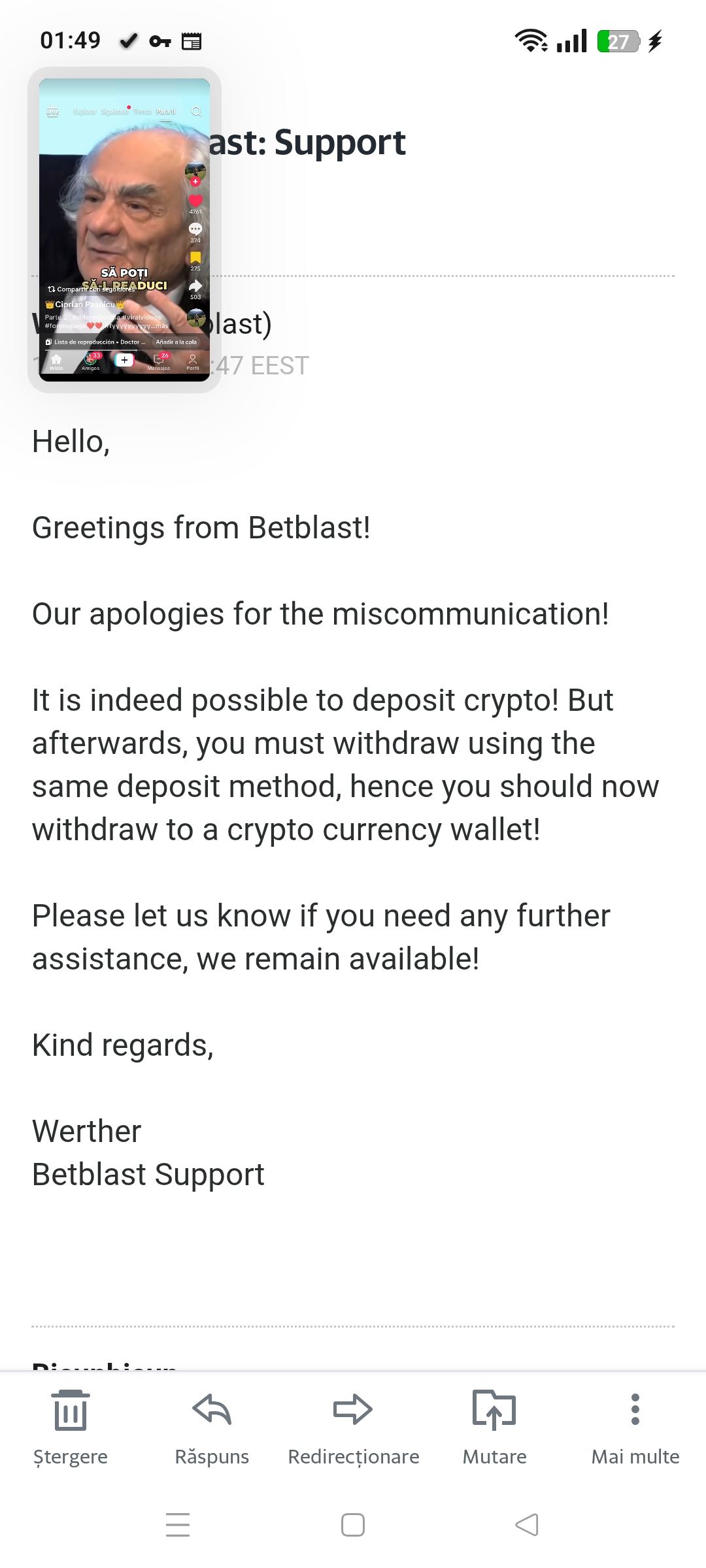Open search in the TikTok overlay
Screen dimensions: 706x1568
click(x=196, y=112)
